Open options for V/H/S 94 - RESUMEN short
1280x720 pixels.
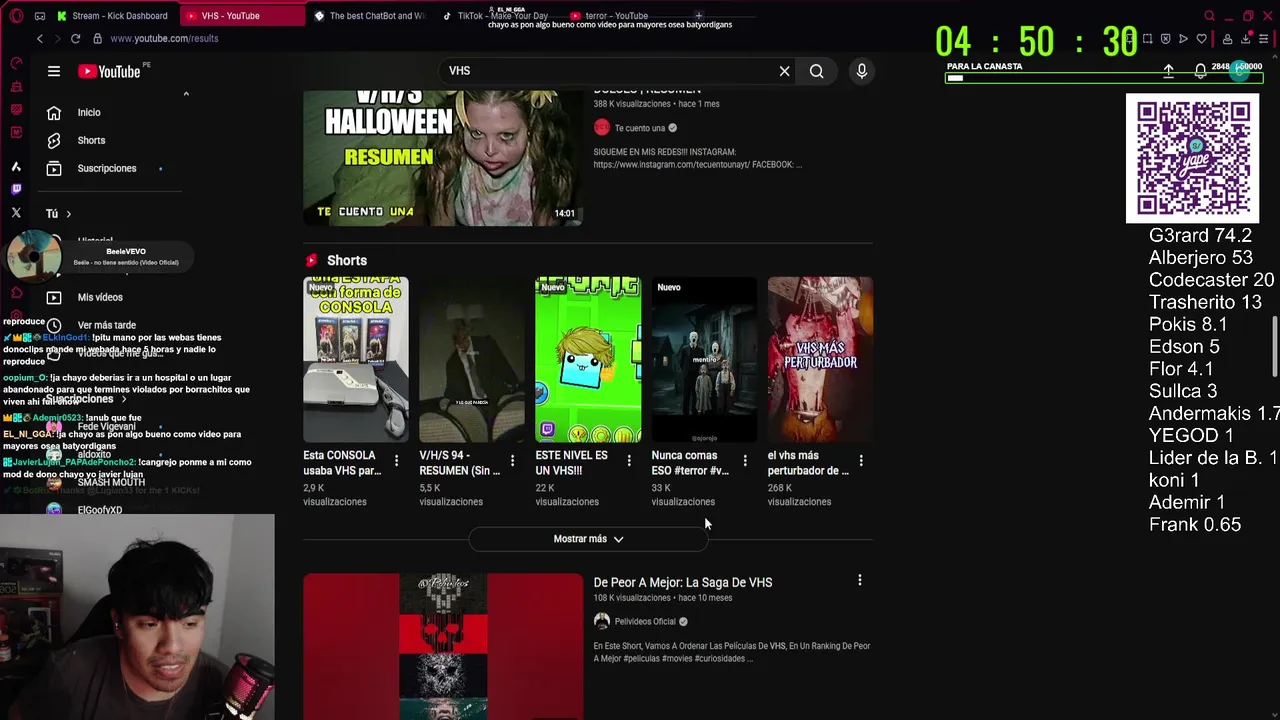click(512, 461)
